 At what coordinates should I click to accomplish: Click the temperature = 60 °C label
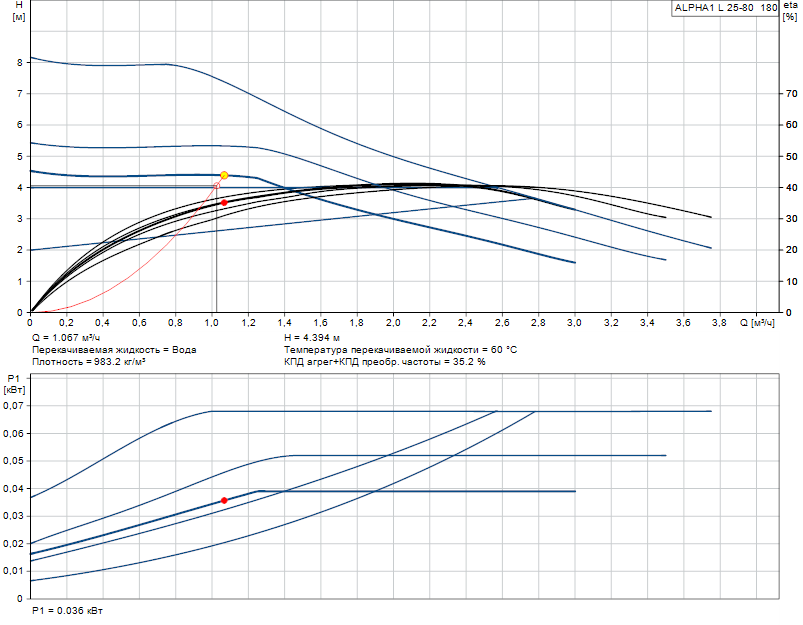click(x=400, y=350)
